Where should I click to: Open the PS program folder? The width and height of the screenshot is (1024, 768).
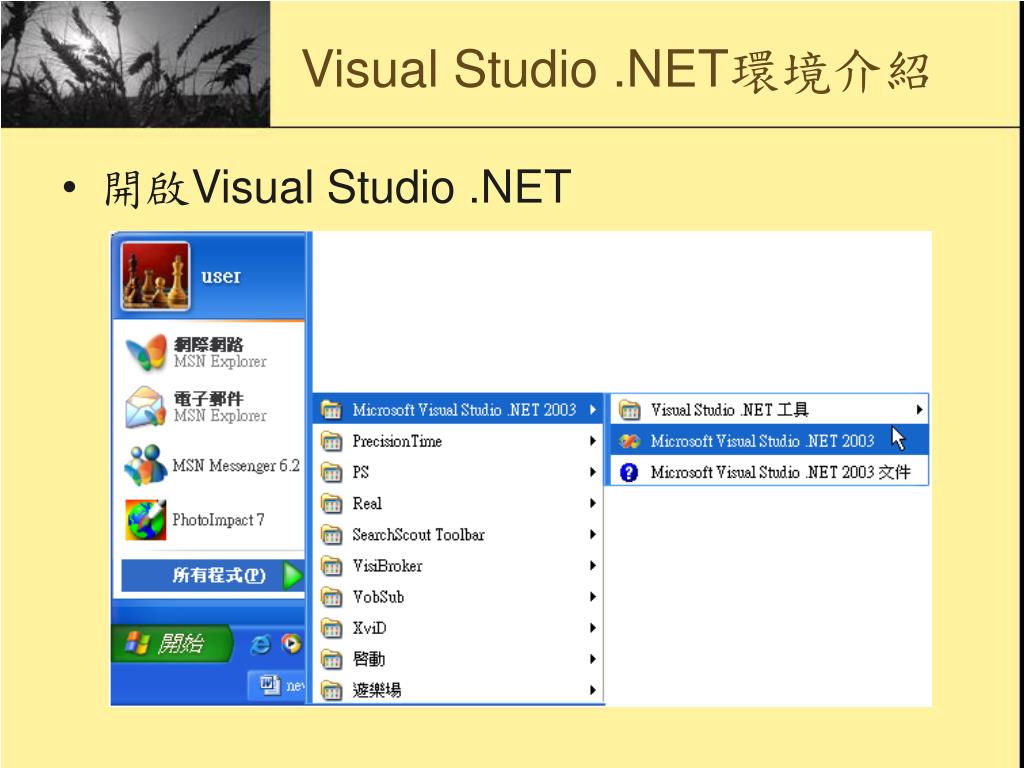[x=458, y=472]
